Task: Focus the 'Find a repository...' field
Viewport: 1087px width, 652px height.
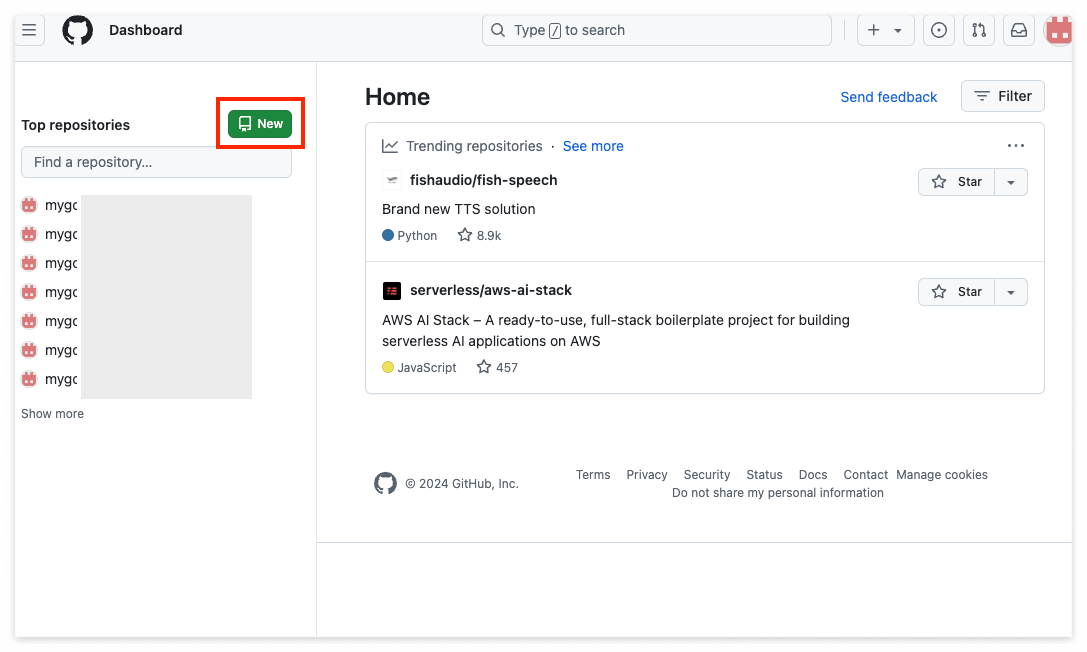Action: click(157, 162)
